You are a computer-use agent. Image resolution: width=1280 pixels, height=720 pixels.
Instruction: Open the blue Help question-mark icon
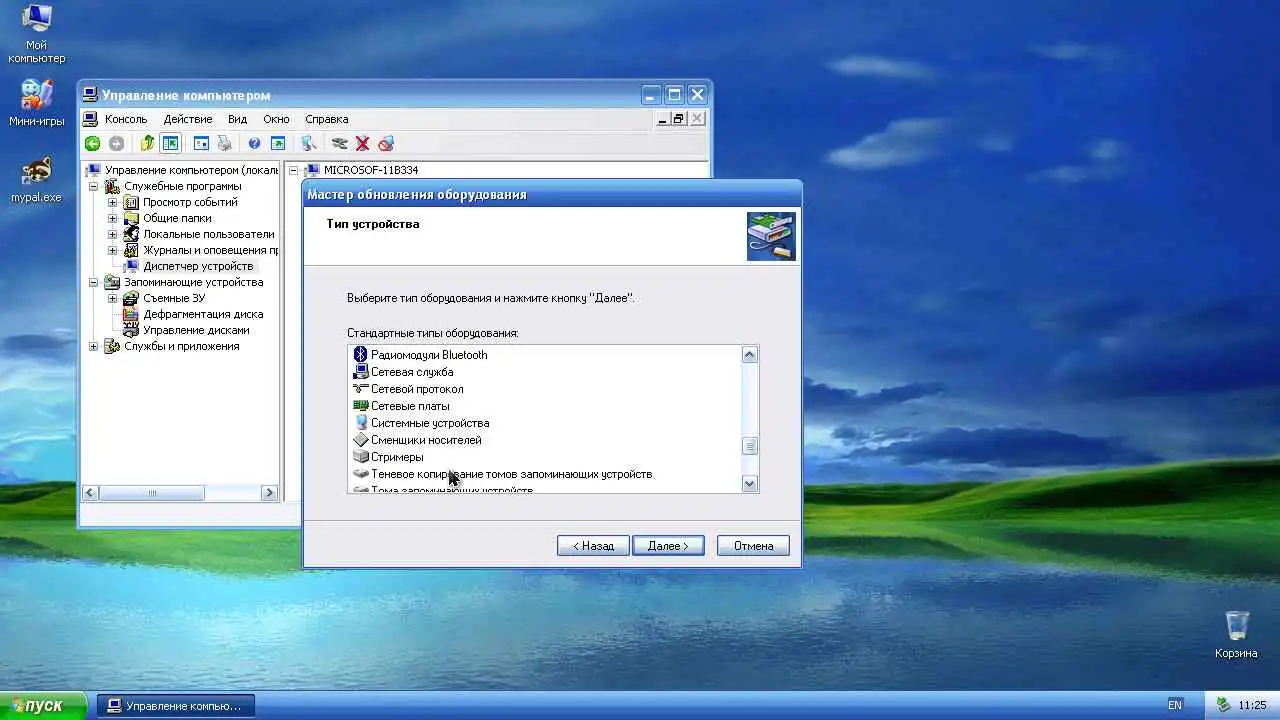254,144
